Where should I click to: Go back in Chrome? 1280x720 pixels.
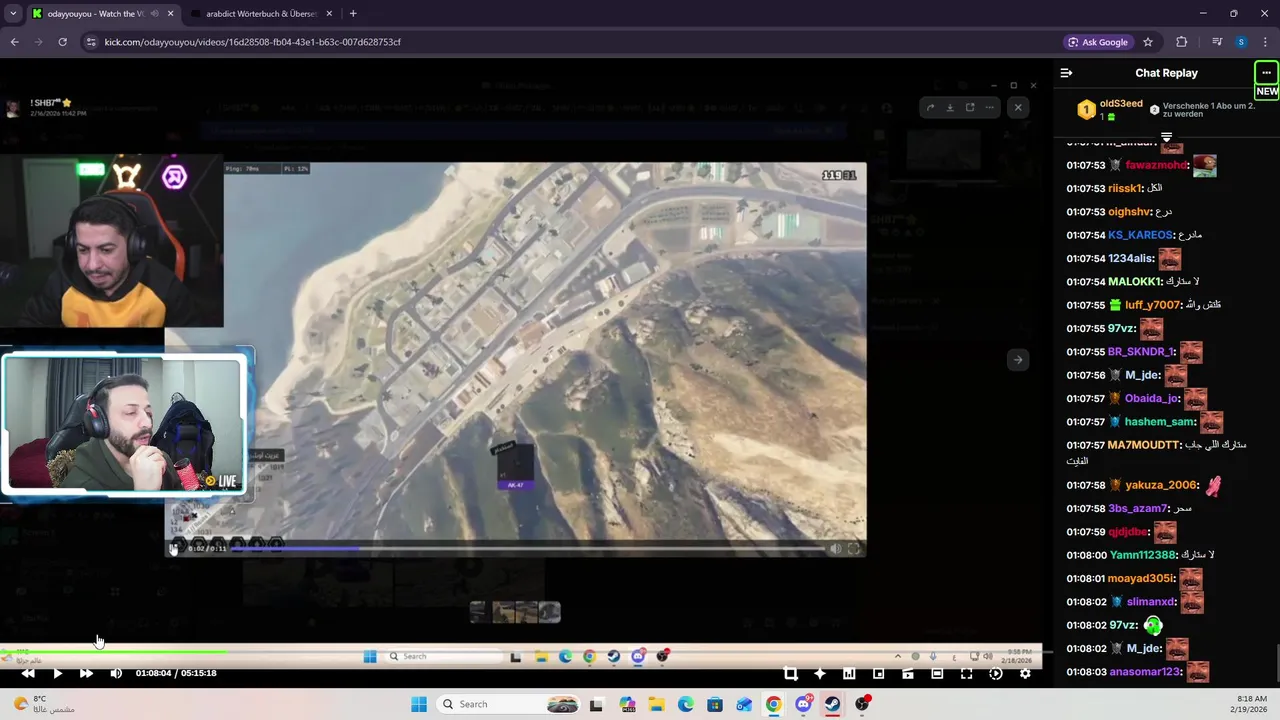[x=14, y=42]
